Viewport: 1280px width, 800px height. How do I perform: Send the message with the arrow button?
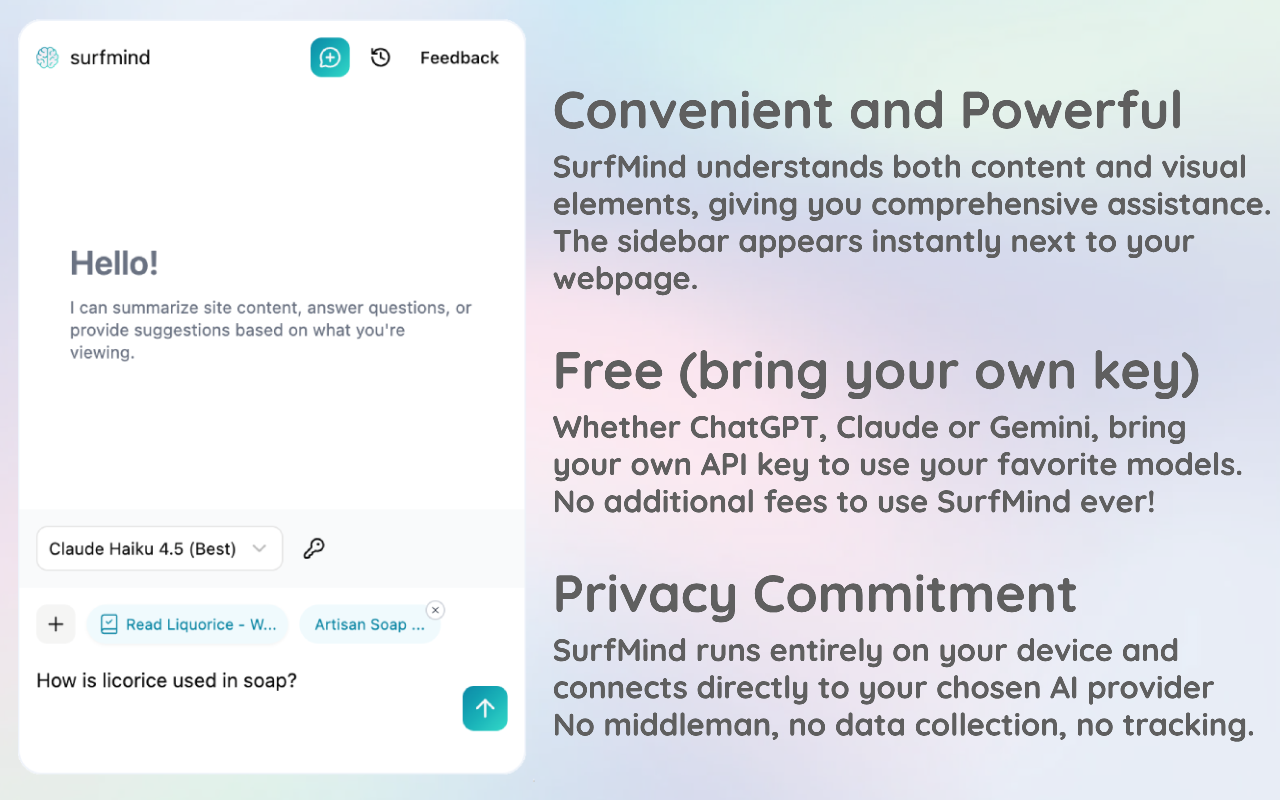485,708
